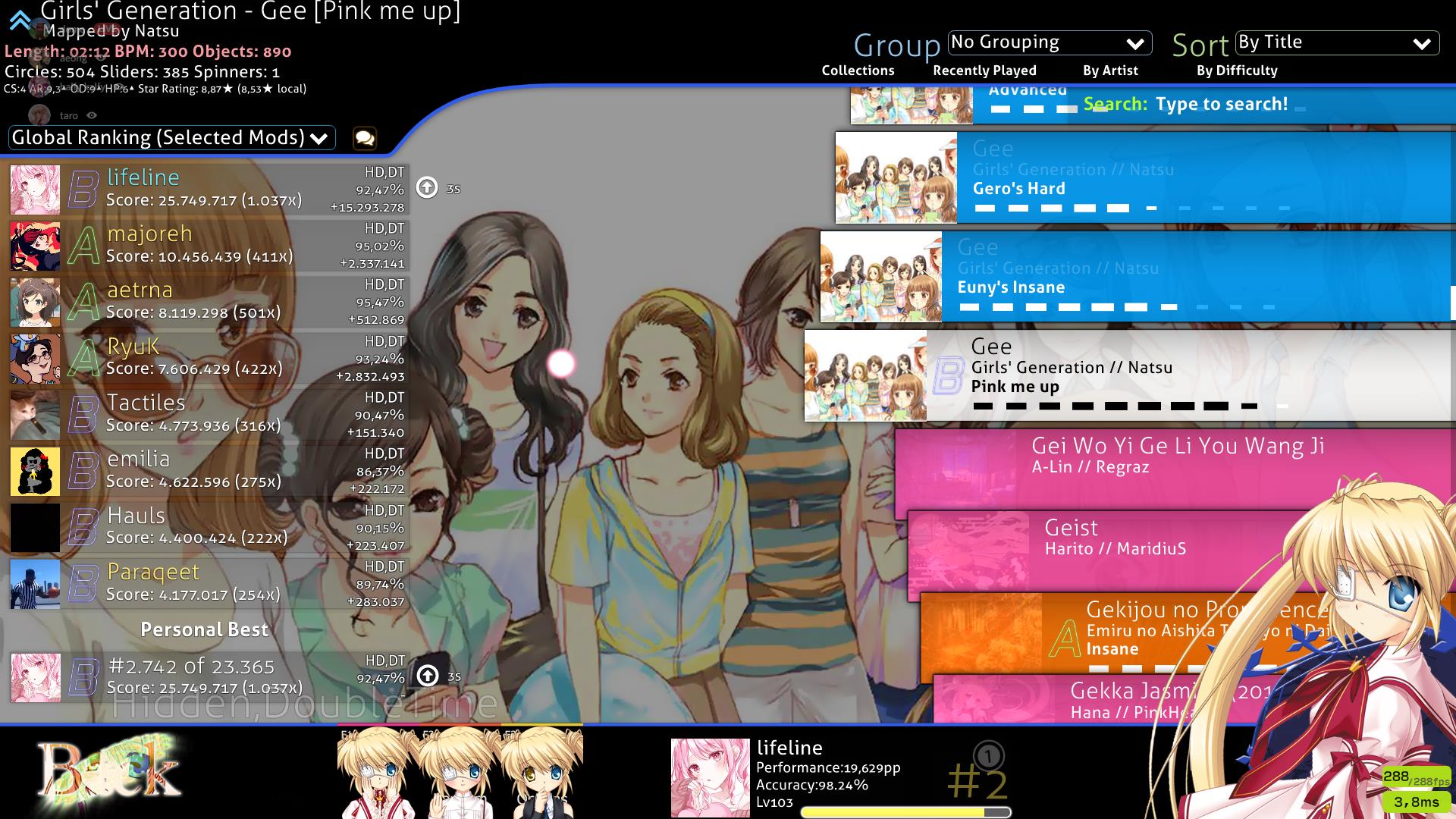1456x819 pixels.
Task: Select the By Artist tab
Action: pyautogui.click(x=1110, y=71)
